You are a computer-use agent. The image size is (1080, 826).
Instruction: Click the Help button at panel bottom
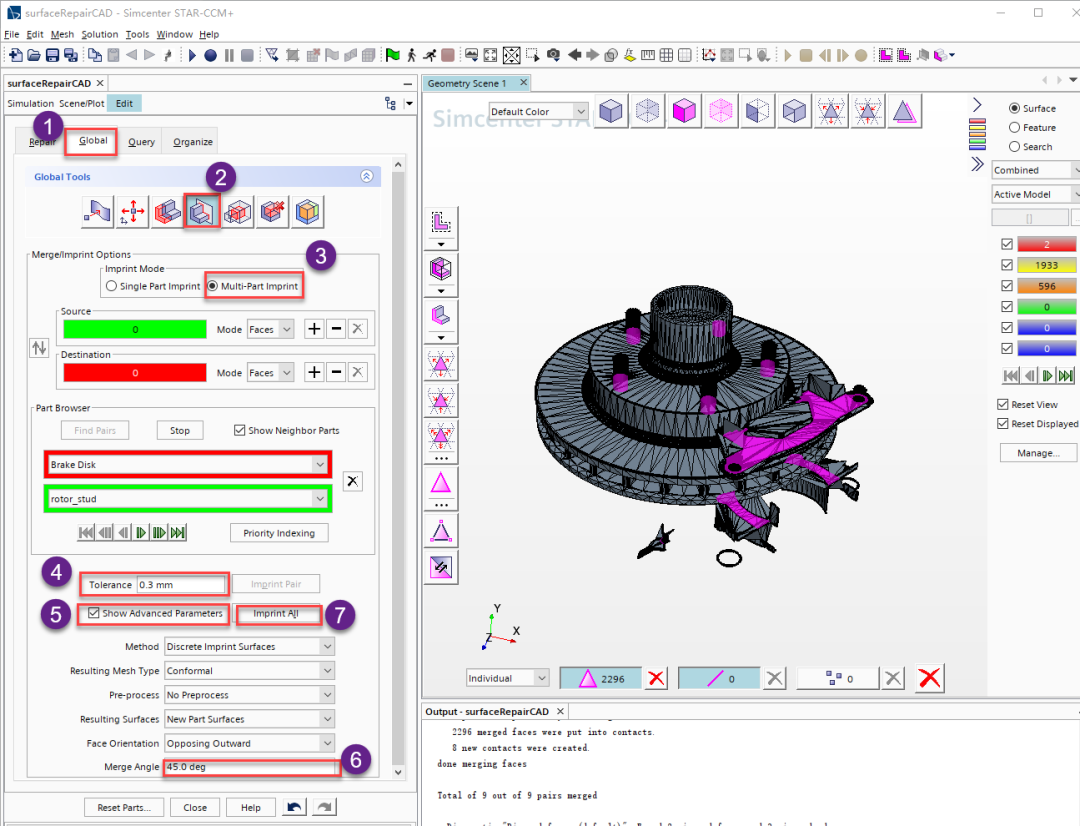pos(251,807)
